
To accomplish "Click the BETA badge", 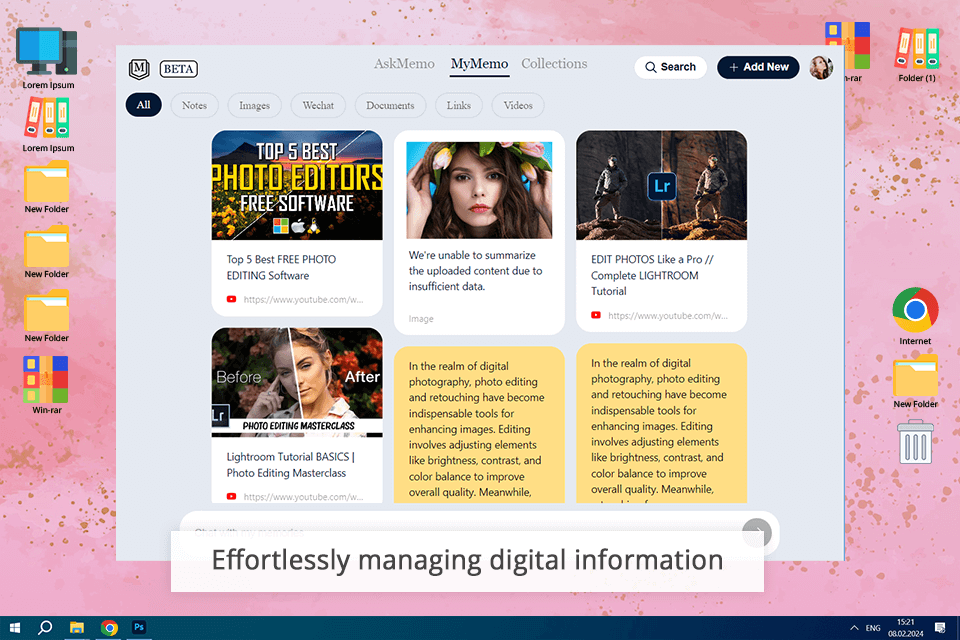I will tap(179, 69).
